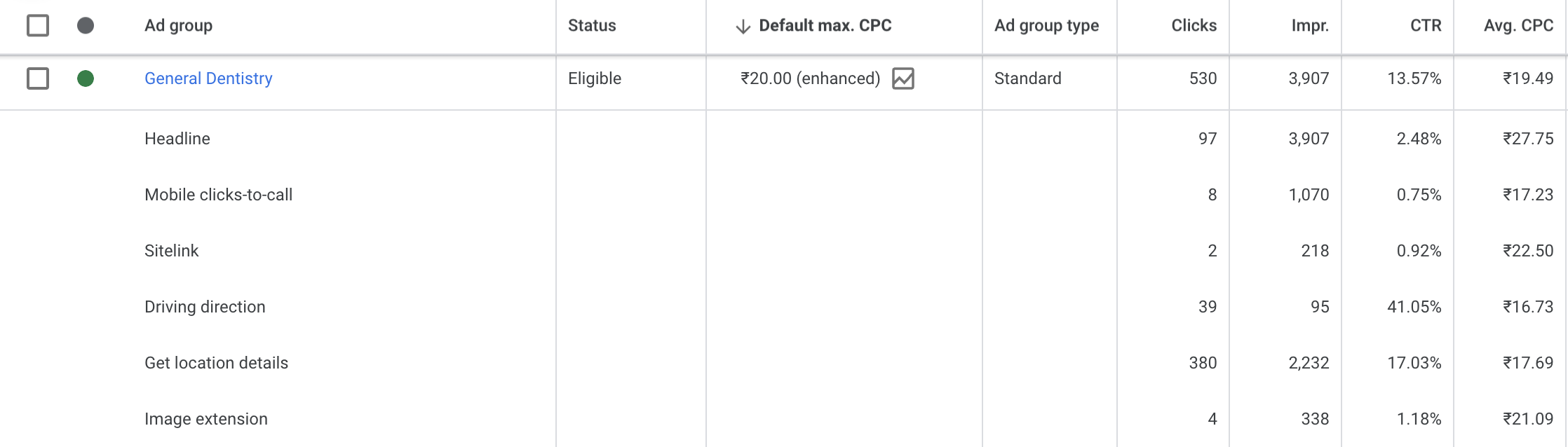Image resolution: width=1568 pixels, height=447 pixels.
Task: Sort rows by CTR column header
Action: coord(1426,26)
